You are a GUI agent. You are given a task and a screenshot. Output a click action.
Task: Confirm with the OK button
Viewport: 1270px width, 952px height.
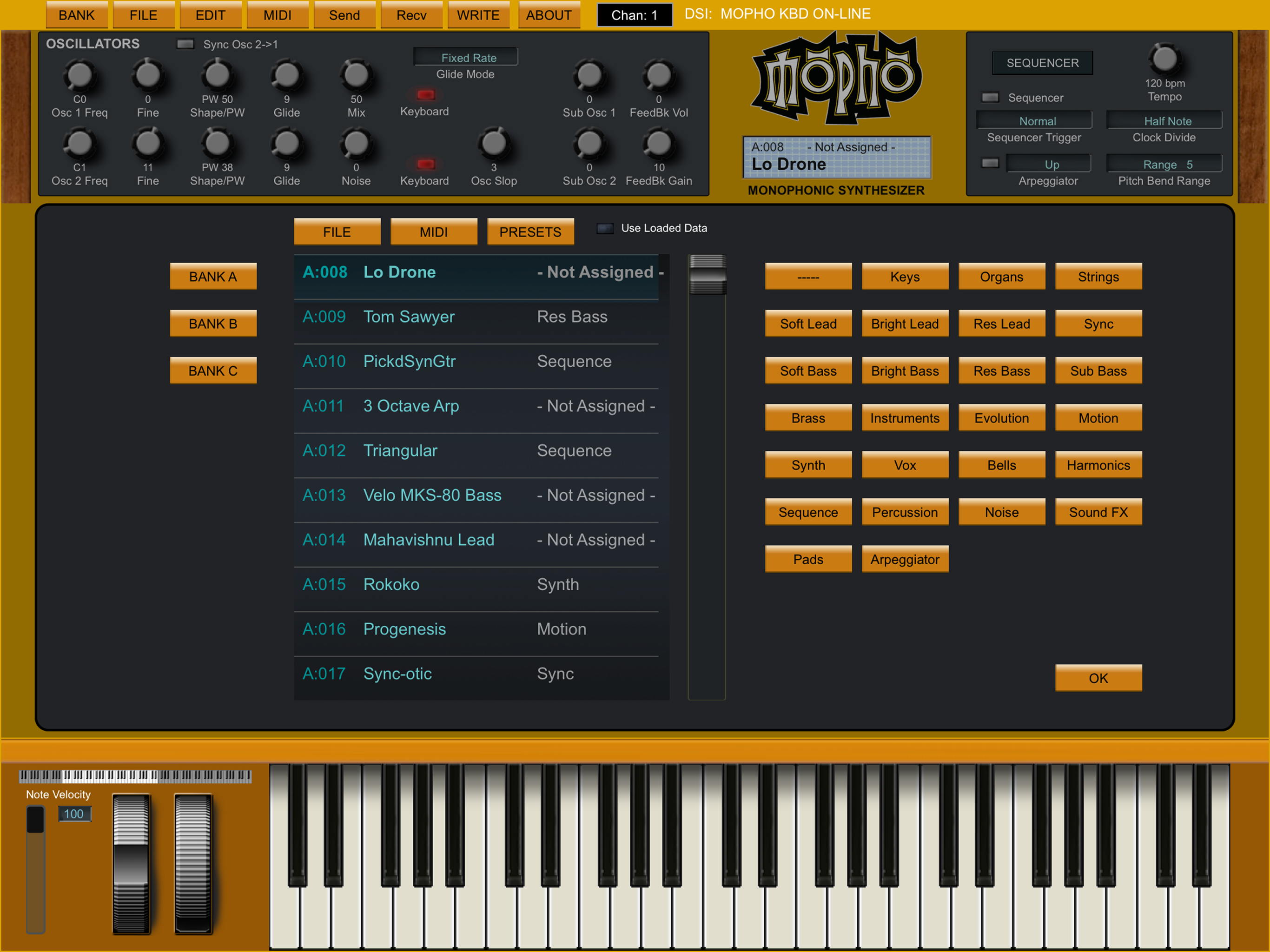[x=1098, y=678]
